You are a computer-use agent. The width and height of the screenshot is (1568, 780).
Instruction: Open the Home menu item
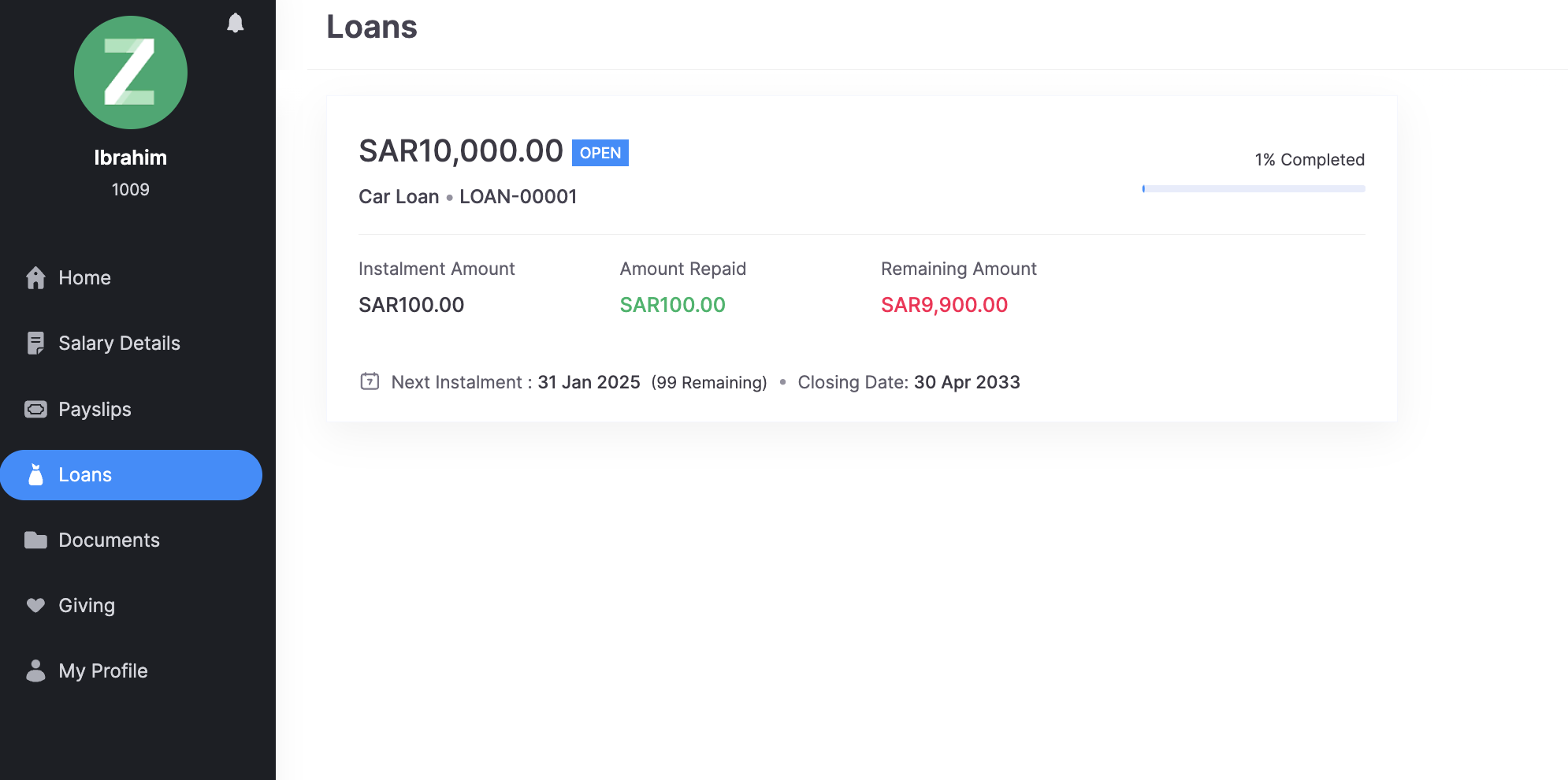(x=84, y=278)
